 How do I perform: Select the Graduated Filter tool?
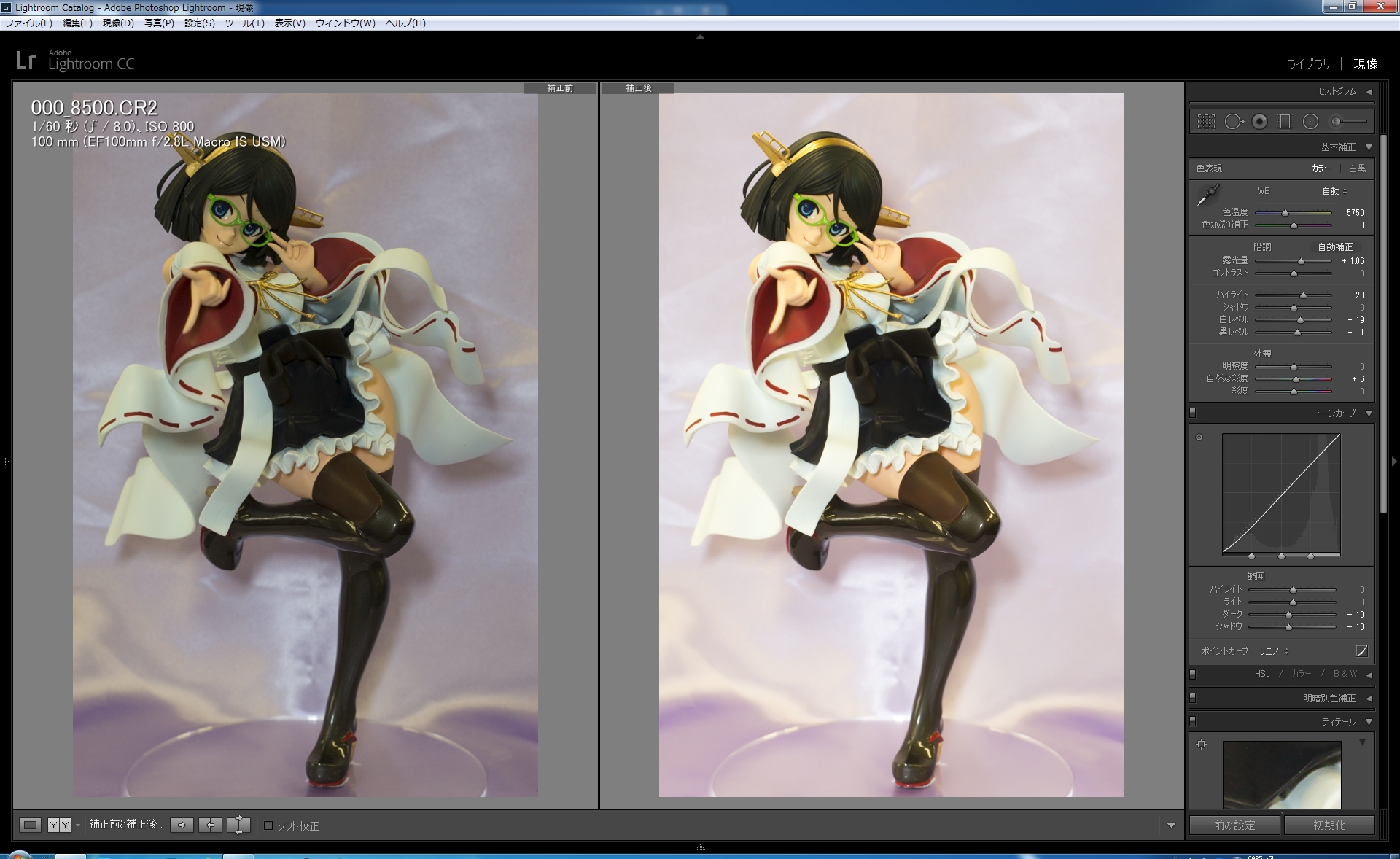pos(1285,122)
